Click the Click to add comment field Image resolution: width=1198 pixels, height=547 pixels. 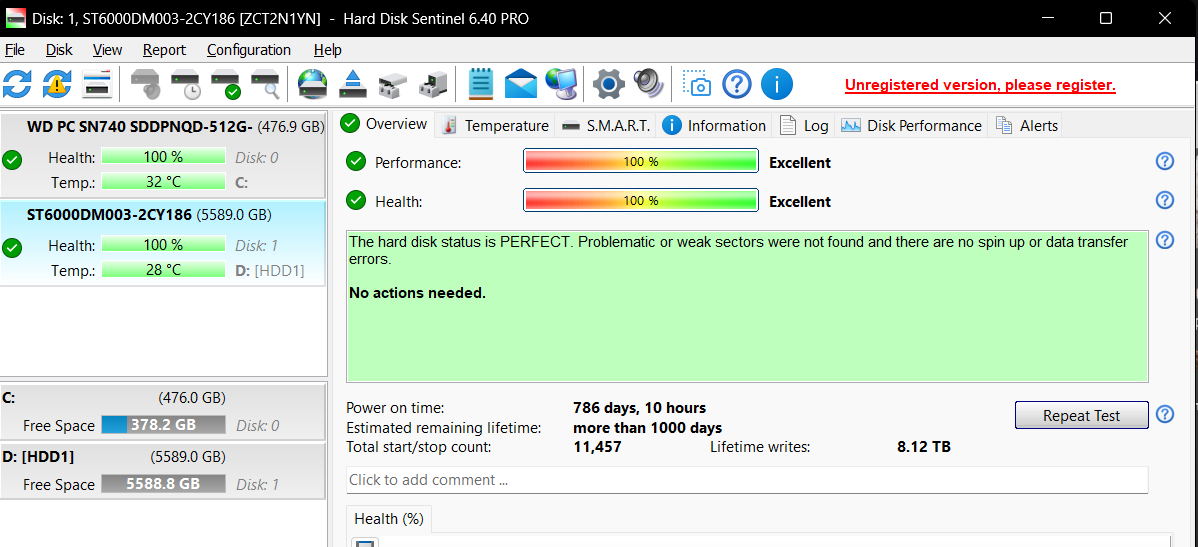pos(746,480)
